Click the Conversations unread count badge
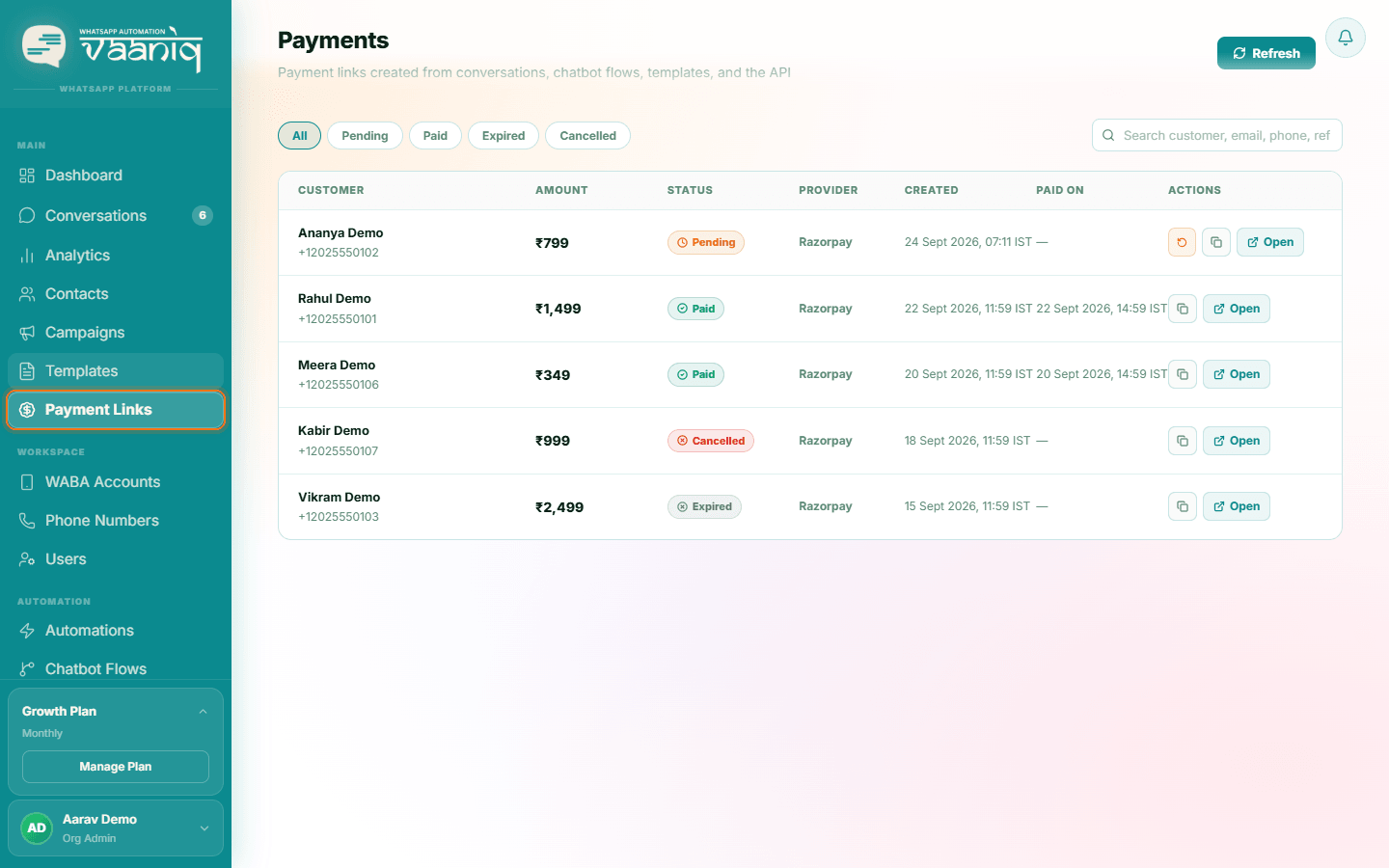Image resolution: width=1389 pixels, height=868 pixels. click(x=203, y=215)
